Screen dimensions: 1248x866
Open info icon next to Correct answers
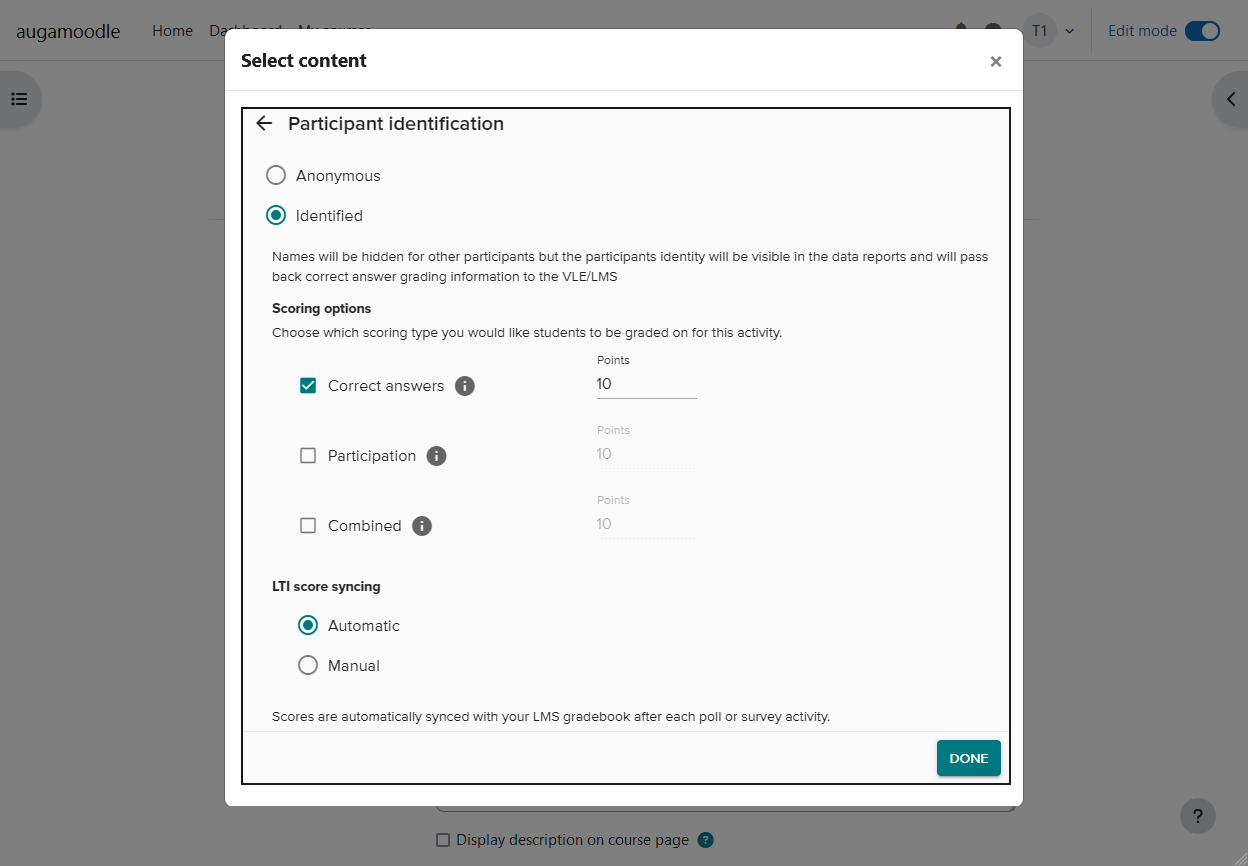pyautogui.click(x=465, y=386)
